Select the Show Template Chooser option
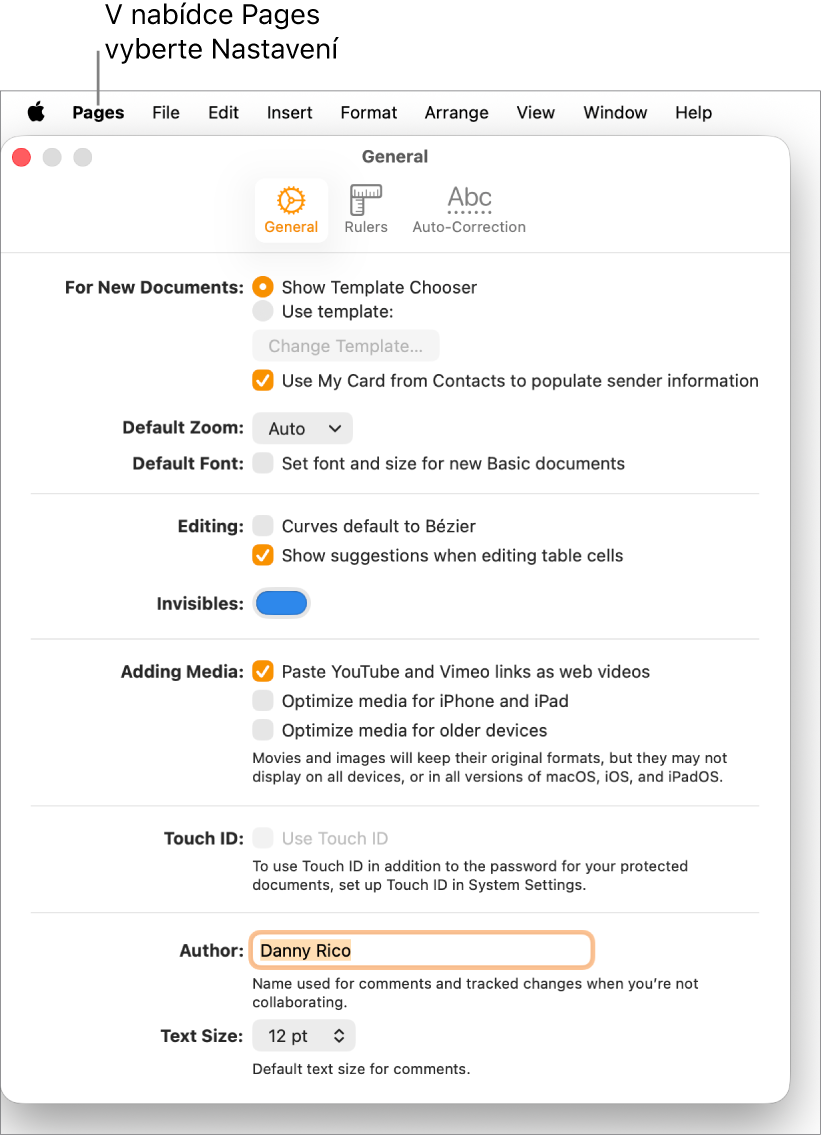 click(x=263, y=287)
